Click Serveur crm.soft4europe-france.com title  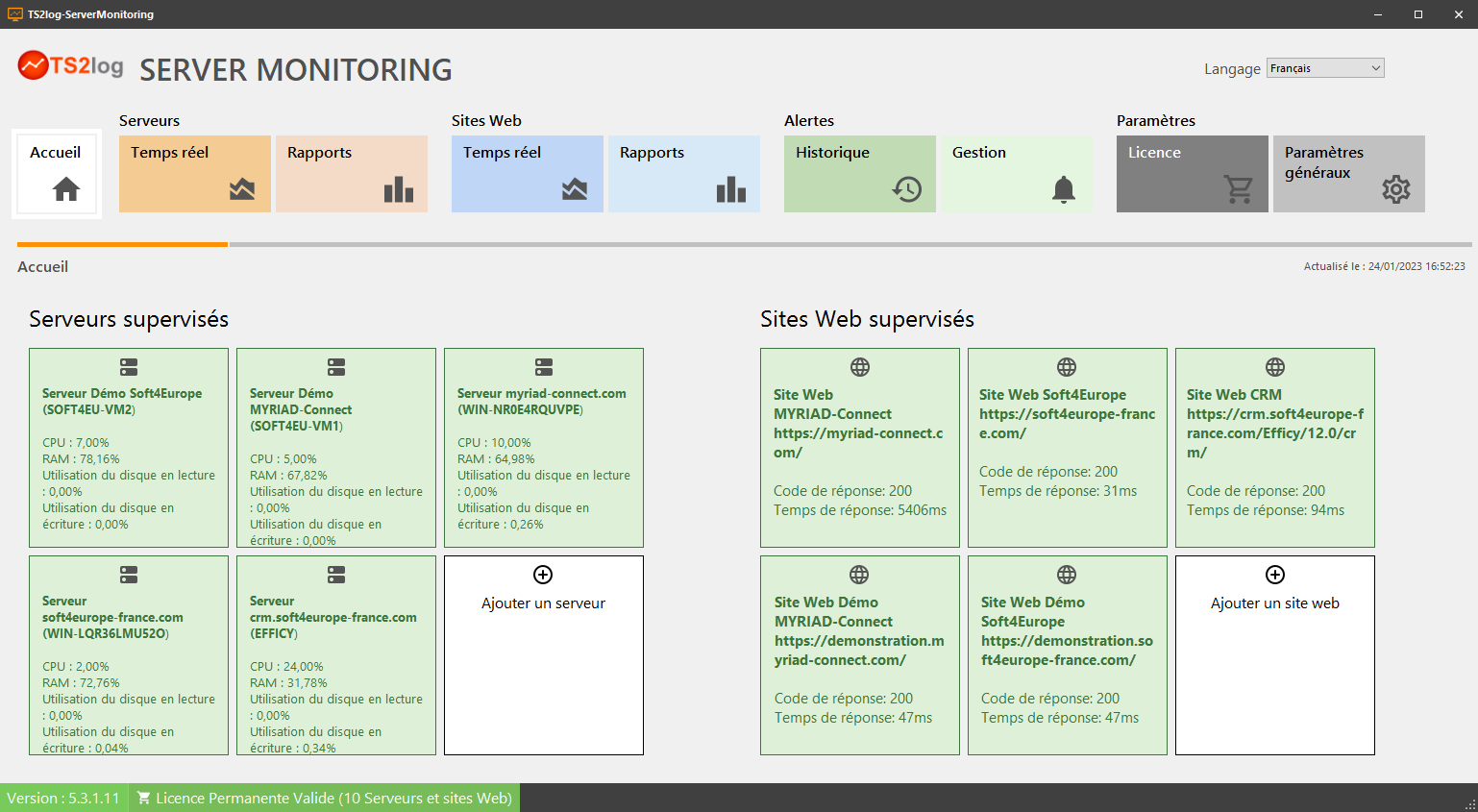(x=333, y=617)
